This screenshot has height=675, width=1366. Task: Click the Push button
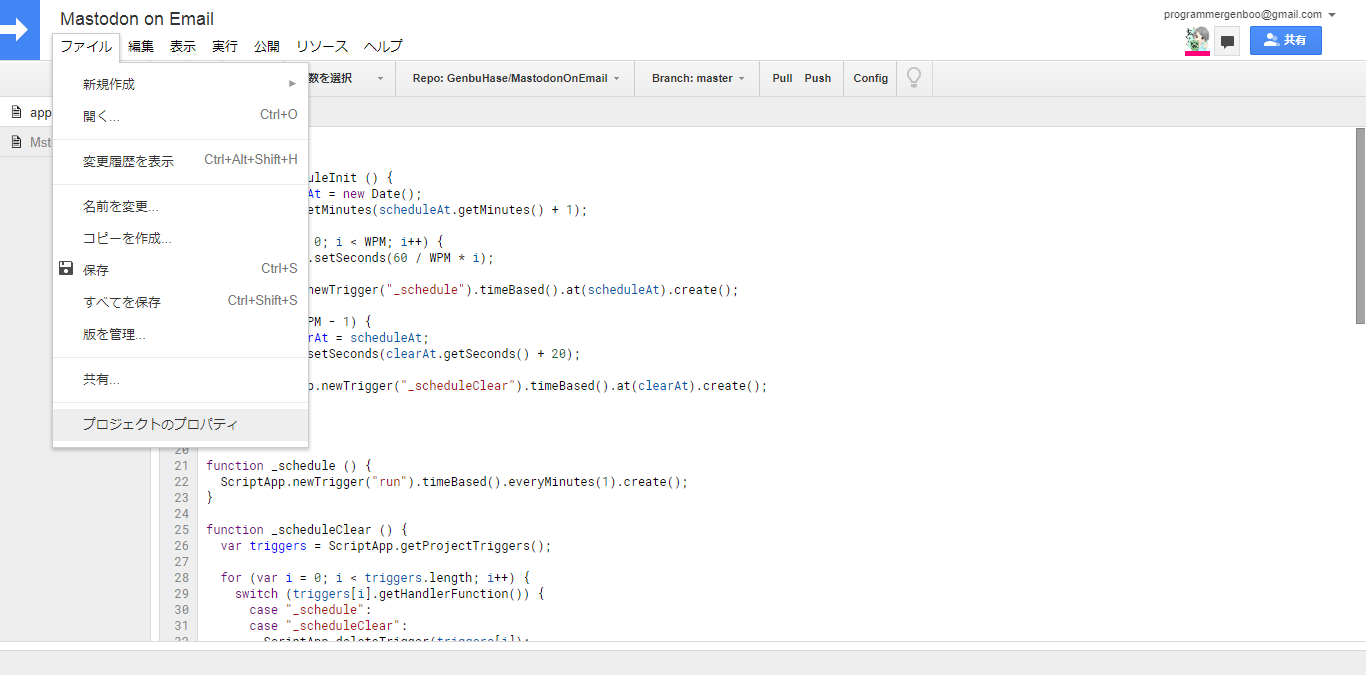818,78
